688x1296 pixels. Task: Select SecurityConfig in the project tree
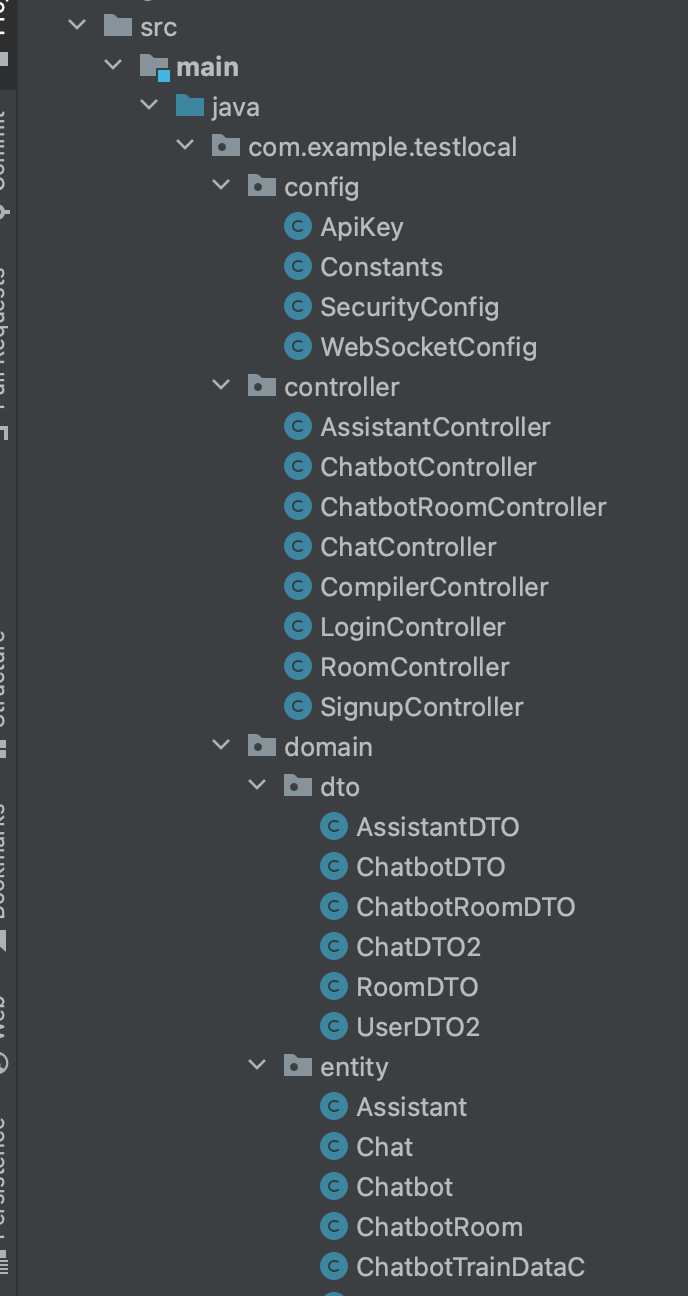pos(409,307)
